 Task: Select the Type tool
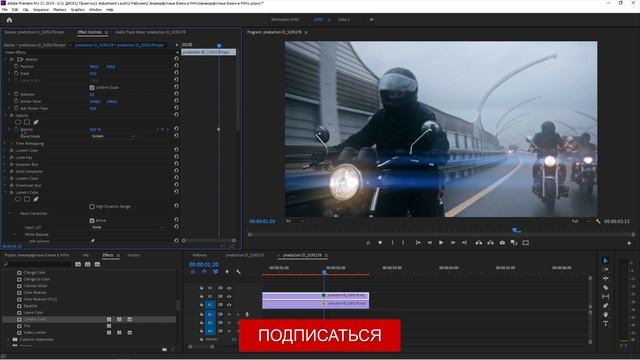click(x=606, y=323)
